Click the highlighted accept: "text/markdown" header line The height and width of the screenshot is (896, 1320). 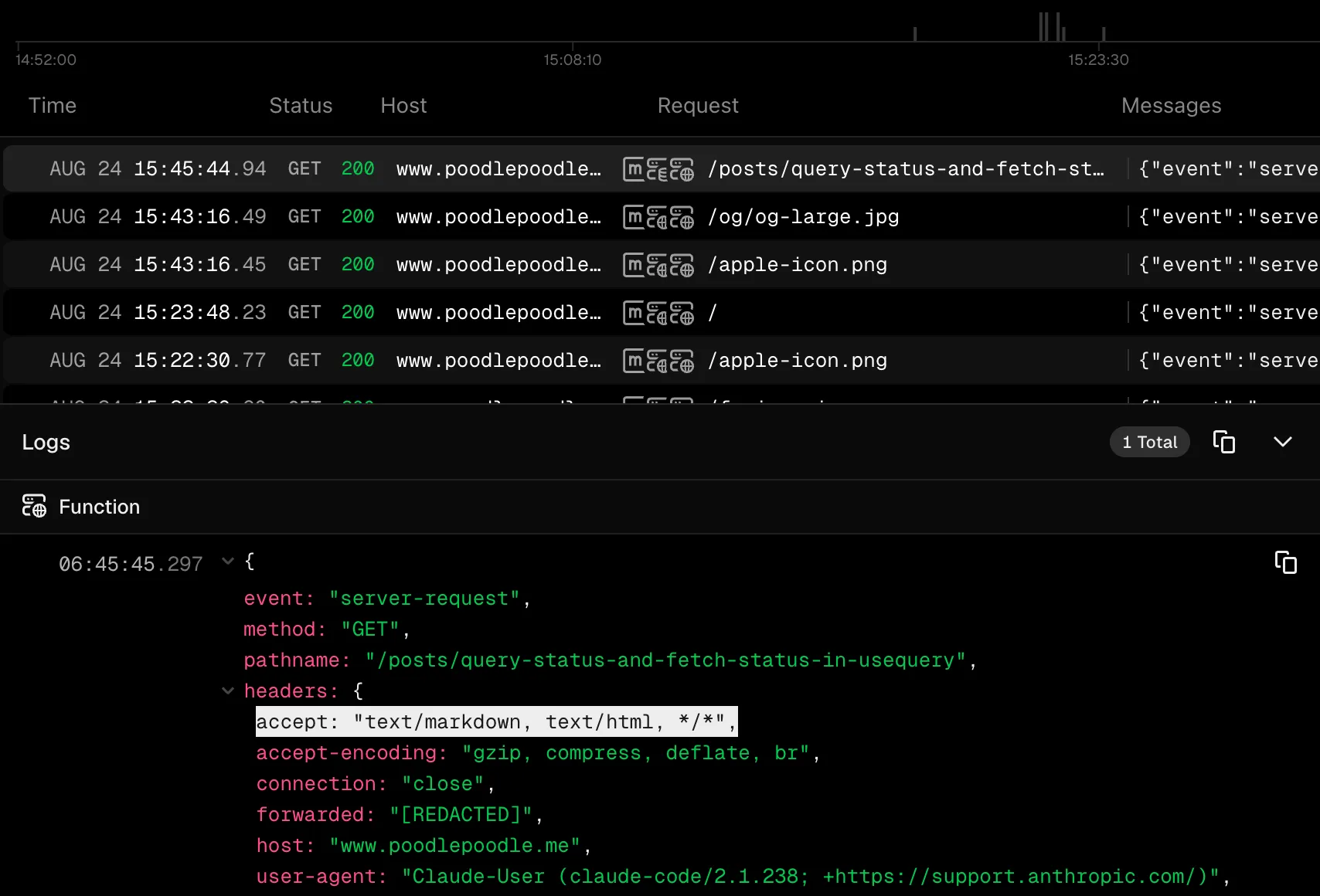(496, 722)
